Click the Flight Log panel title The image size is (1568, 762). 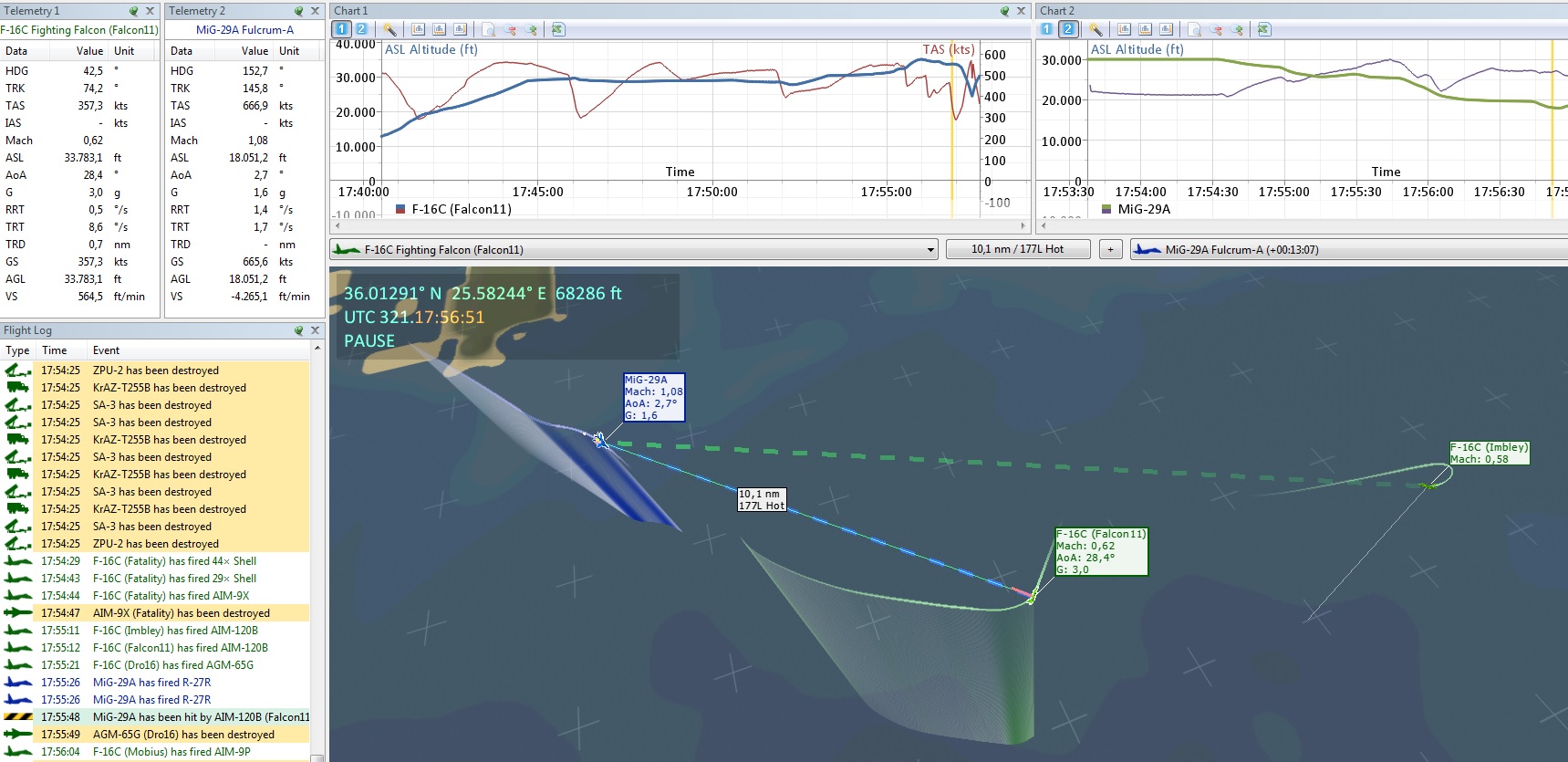click(x=27, y=330)
